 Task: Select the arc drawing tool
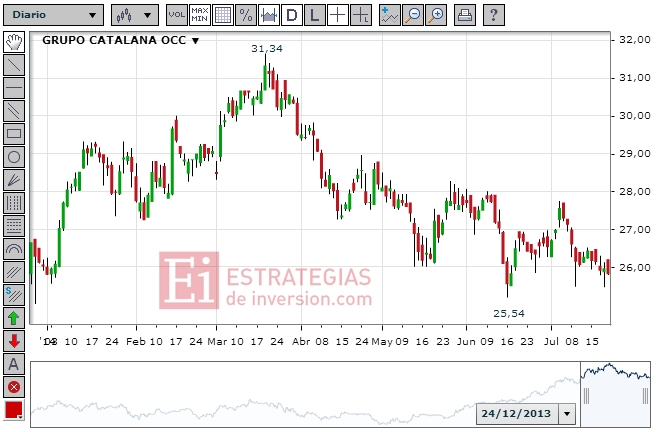[x=14, y=249]
